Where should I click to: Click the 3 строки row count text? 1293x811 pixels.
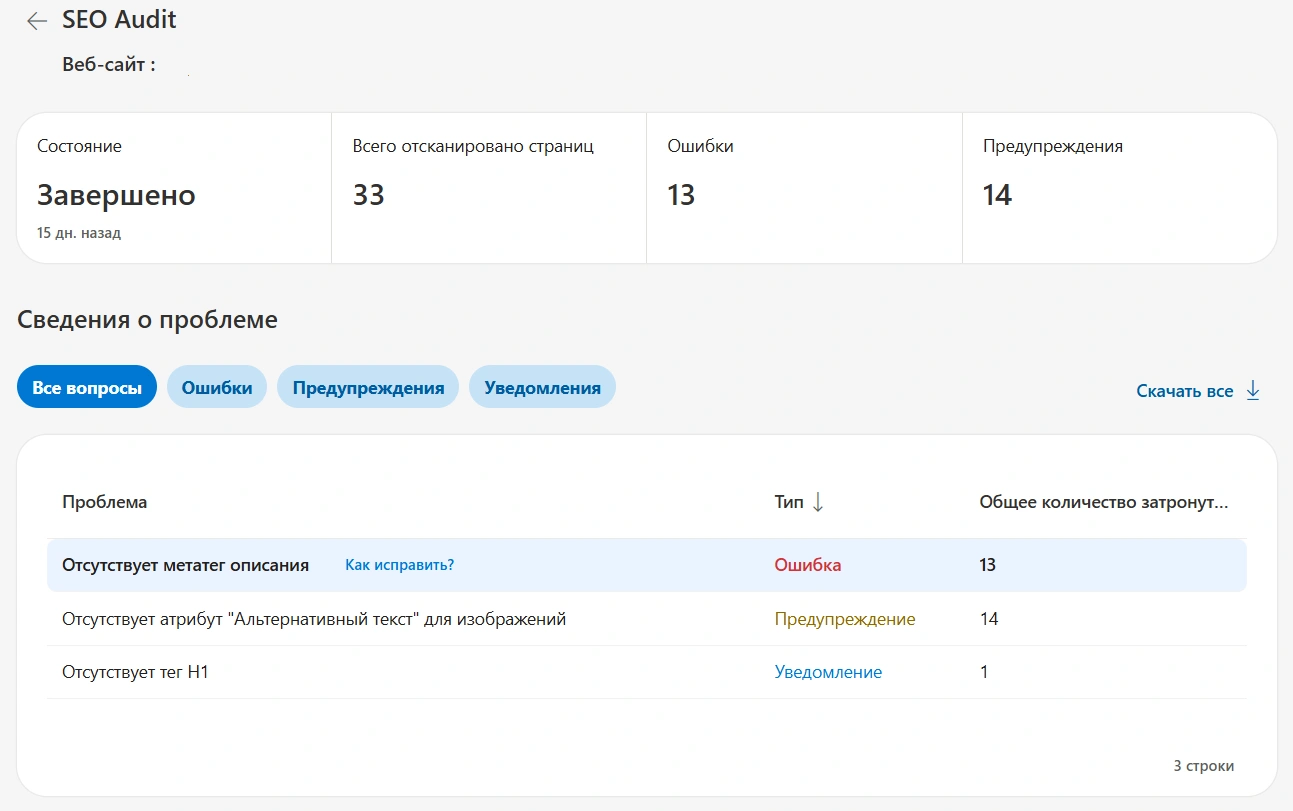1204,766
